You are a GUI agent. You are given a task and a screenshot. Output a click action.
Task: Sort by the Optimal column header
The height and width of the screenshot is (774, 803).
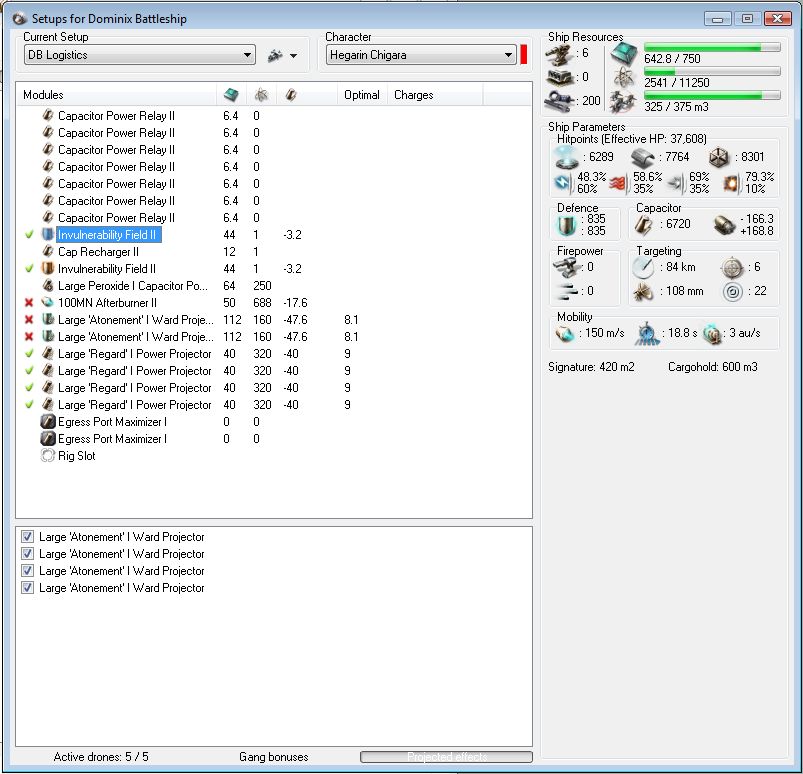362,95
